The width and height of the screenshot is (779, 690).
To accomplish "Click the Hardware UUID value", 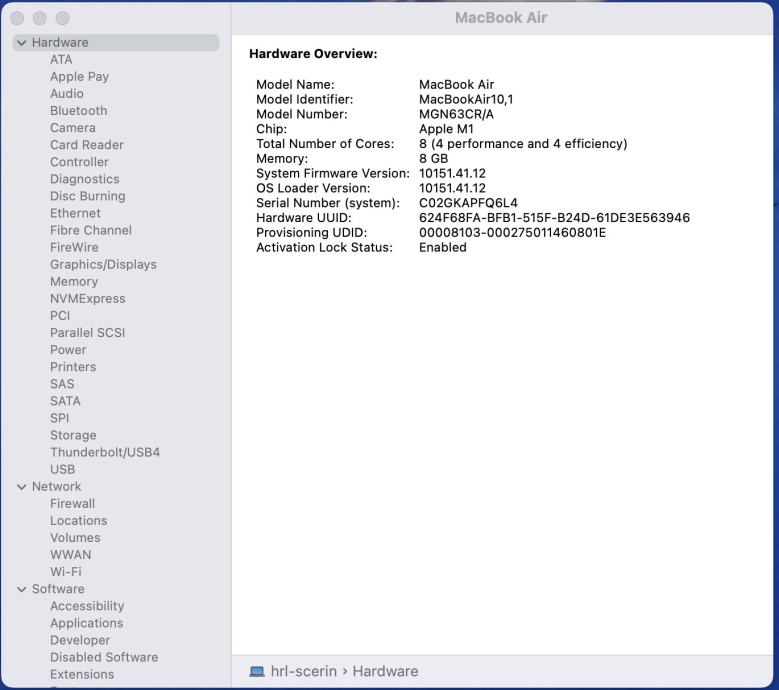I will (554, 218).
